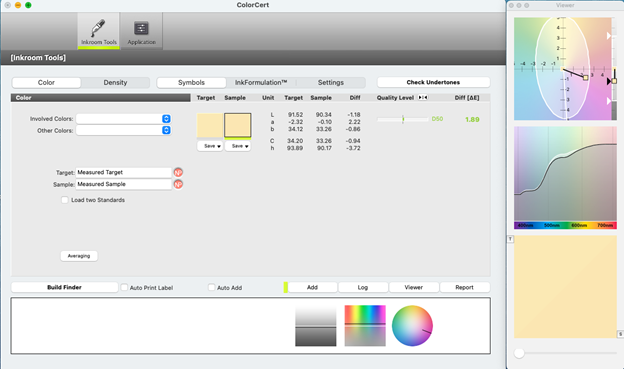Viewport: 624px width, 369px height.
Task: Select the rainbow spectrum chart thumbnail
Action: (x=365, y=326)
